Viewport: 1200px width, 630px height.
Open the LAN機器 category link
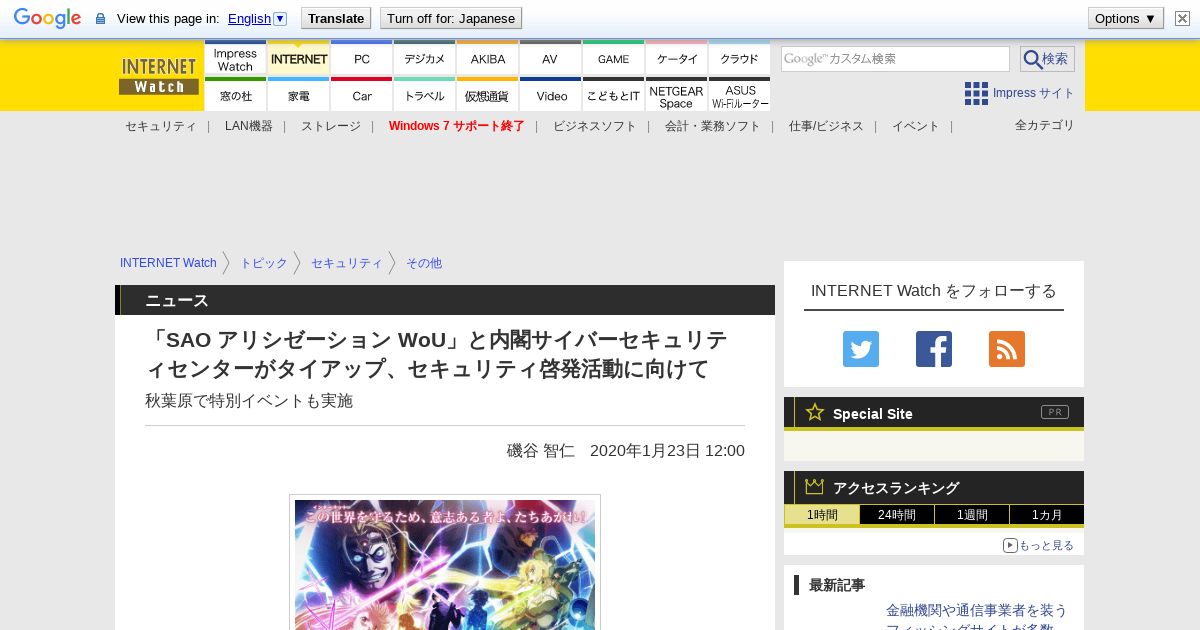tap(248, 126)
